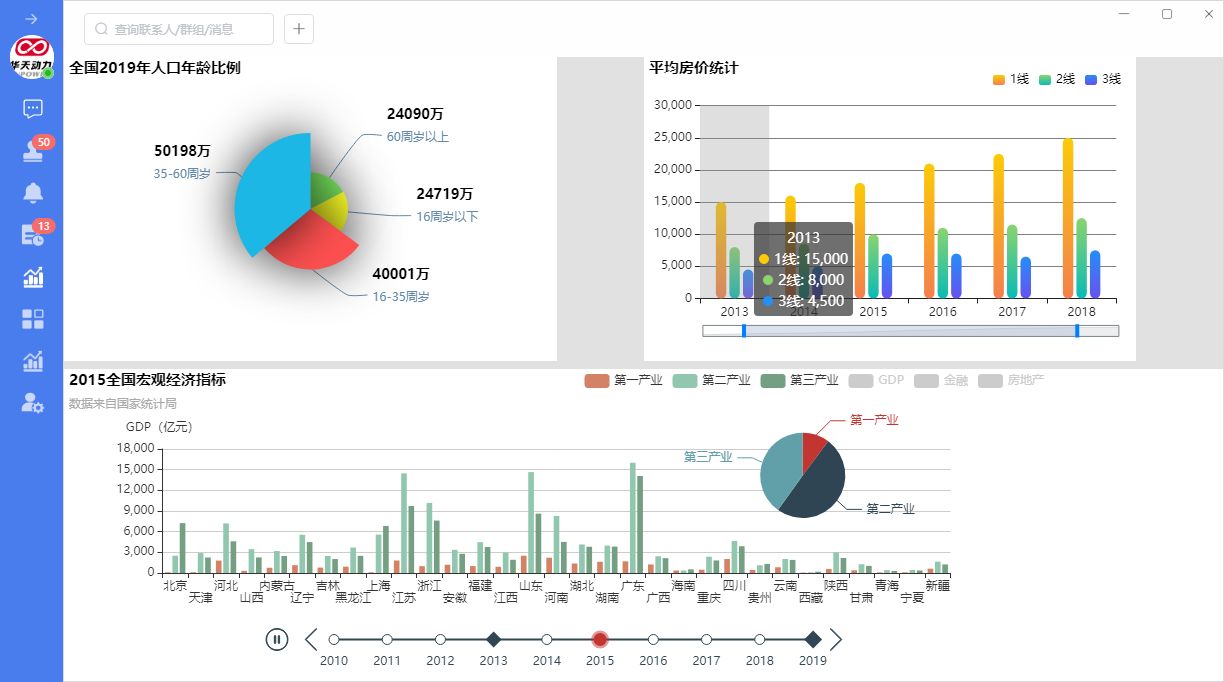
Task: Open the apps grid sidebar icon
Action: click(32, 319)
